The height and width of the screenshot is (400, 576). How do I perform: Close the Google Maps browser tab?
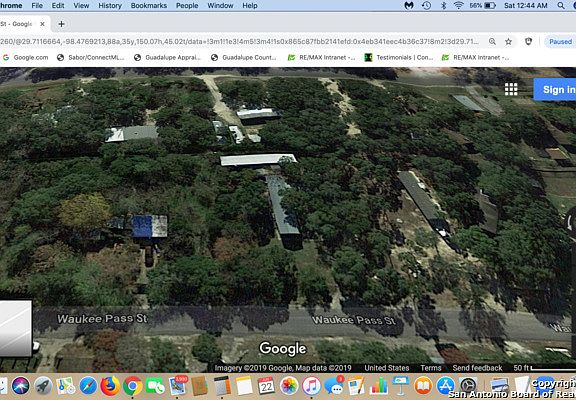[42, 24]
